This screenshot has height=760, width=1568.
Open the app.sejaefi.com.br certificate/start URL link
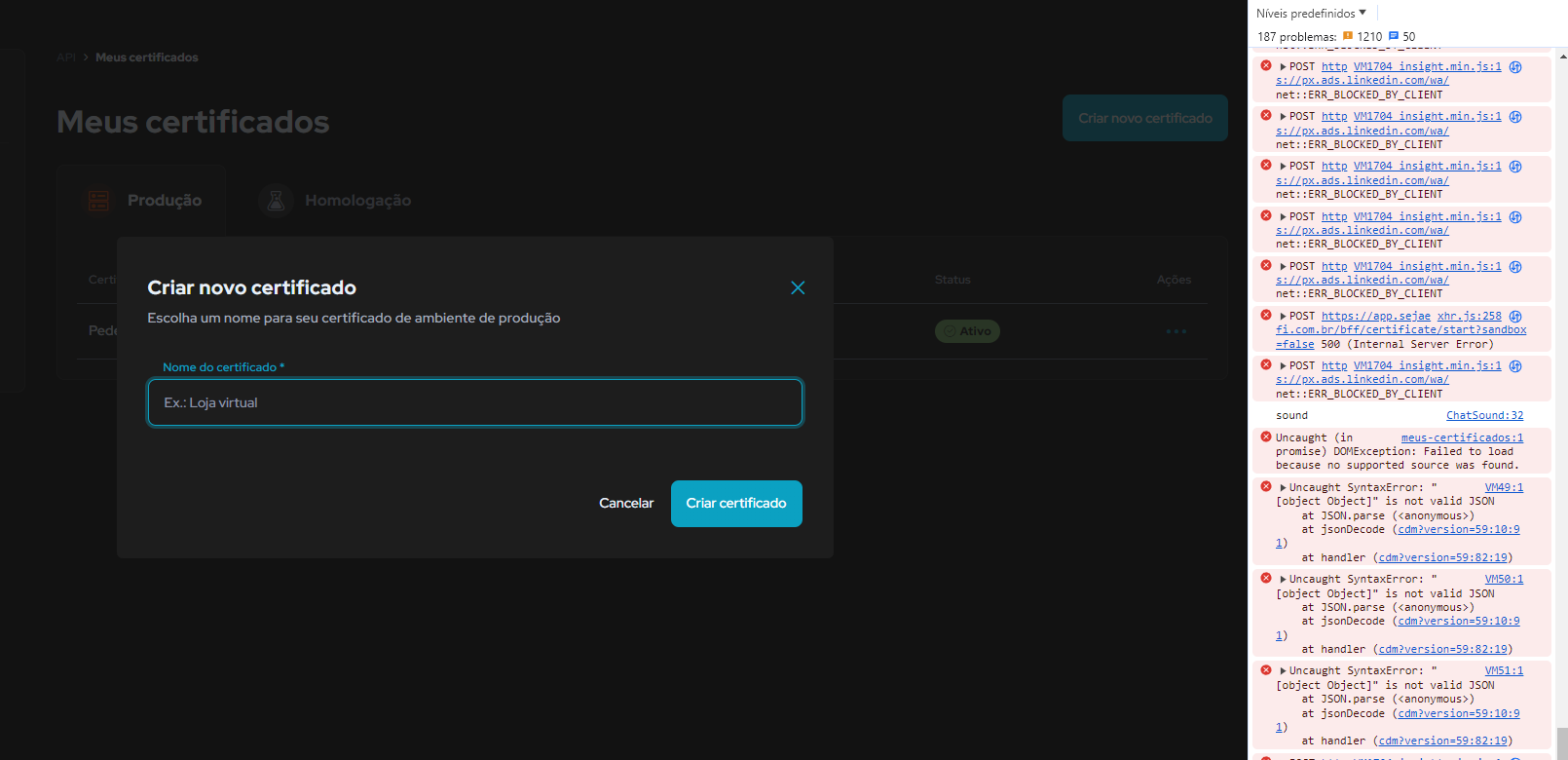tap(1401, 330)
